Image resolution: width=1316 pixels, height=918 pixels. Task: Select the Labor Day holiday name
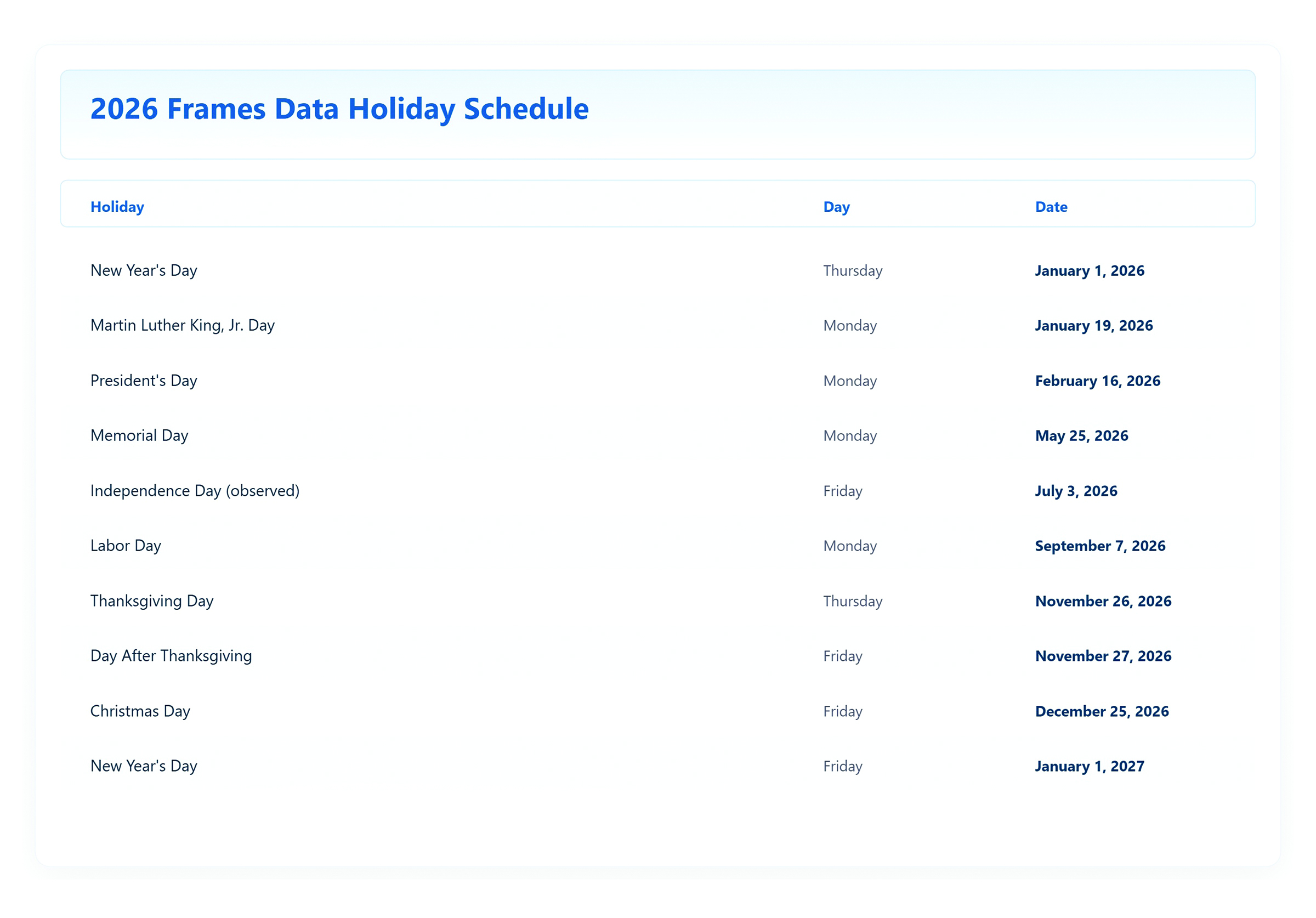tap(126, 545)
